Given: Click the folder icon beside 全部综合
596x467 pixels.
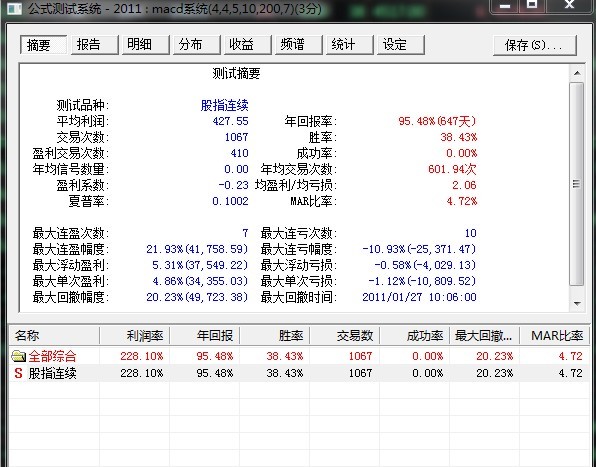Looking at the screenshot, I should point(18,356).
